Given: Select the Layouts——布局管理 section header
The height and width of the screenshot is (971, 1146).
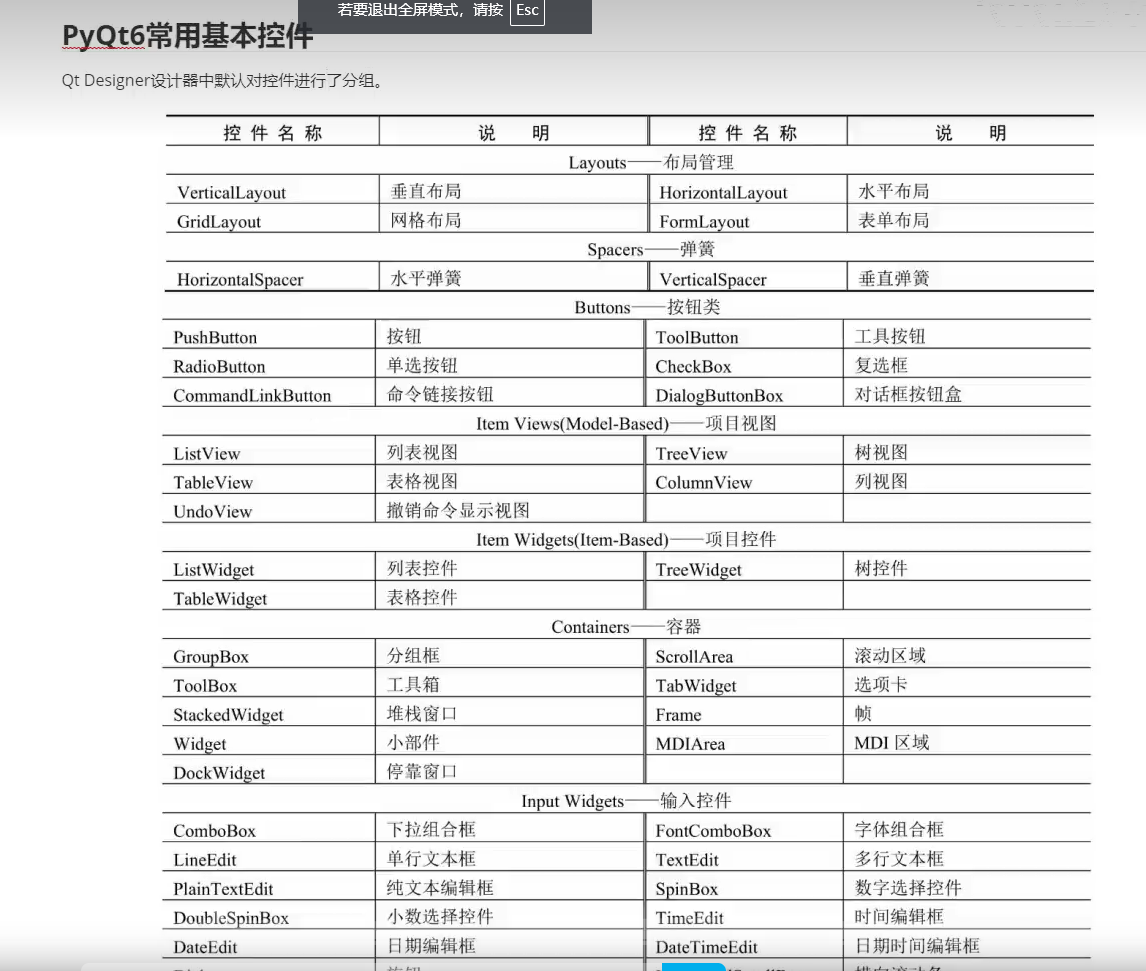Looking at the screenshot, I should (650, 162).
